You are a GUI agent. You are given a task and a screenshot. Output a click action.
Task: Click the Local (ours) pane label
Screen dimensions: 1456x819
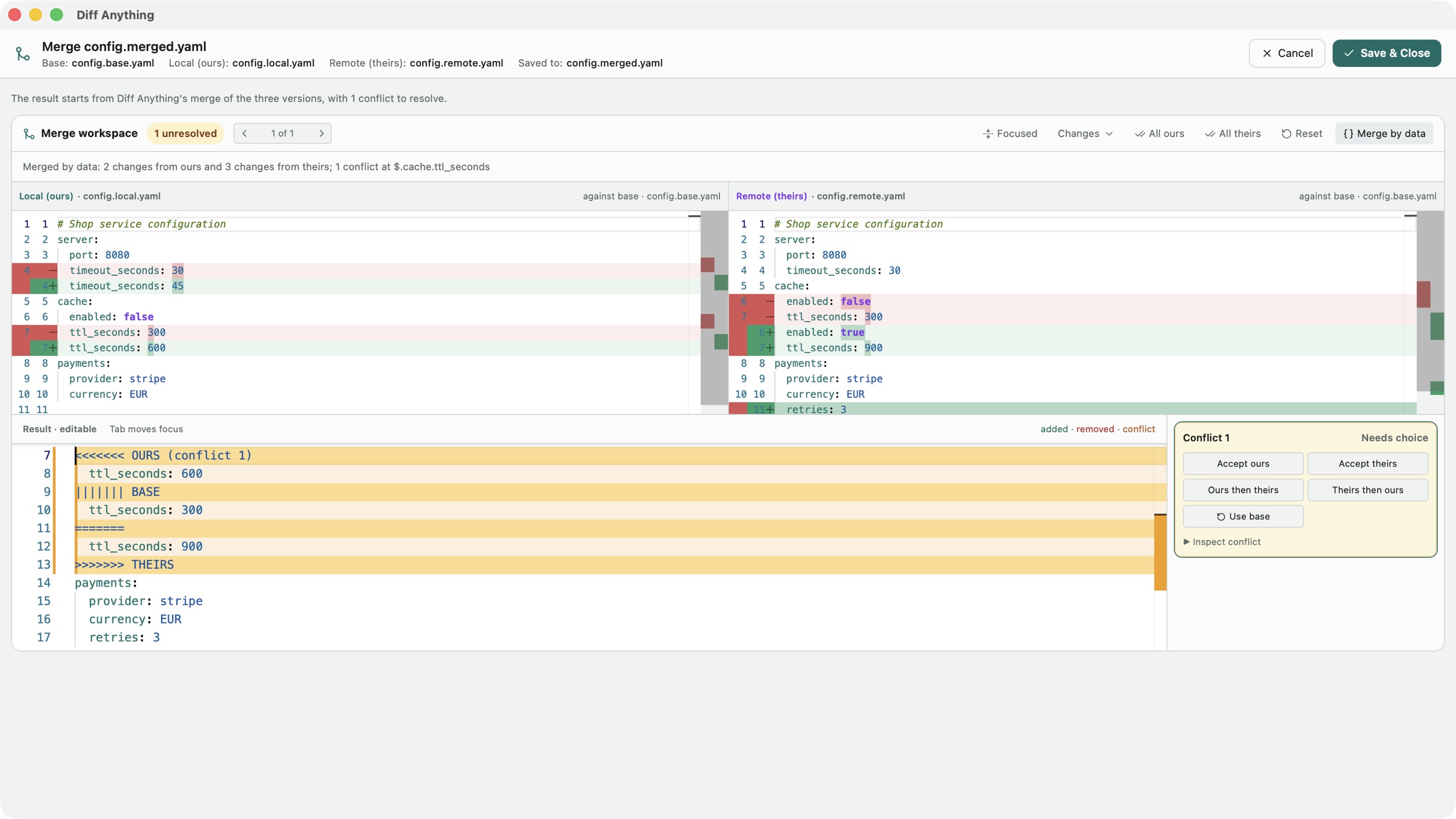46,197
